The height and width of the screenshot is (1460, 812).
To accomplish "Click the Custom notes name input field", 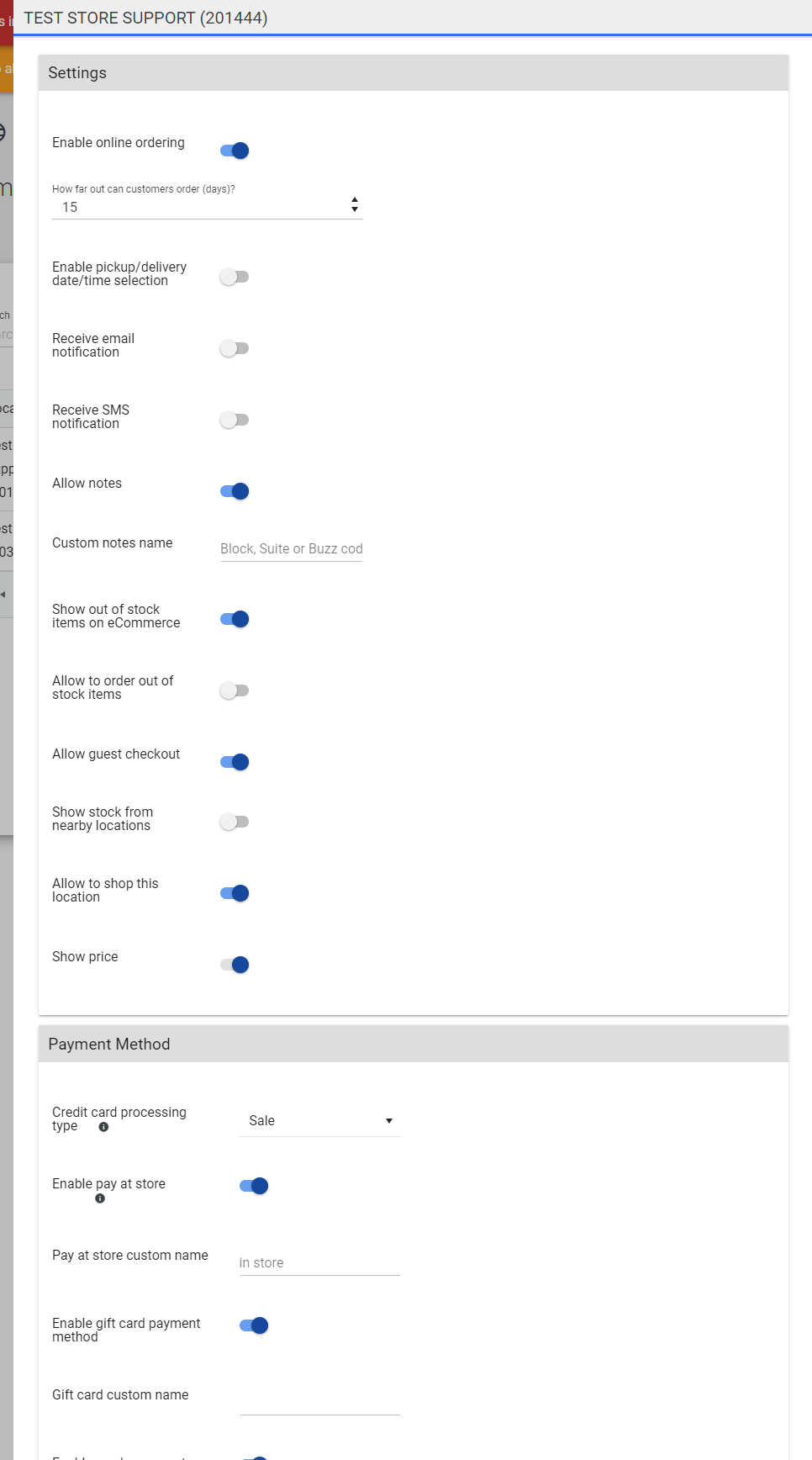I will click(292, 548).
